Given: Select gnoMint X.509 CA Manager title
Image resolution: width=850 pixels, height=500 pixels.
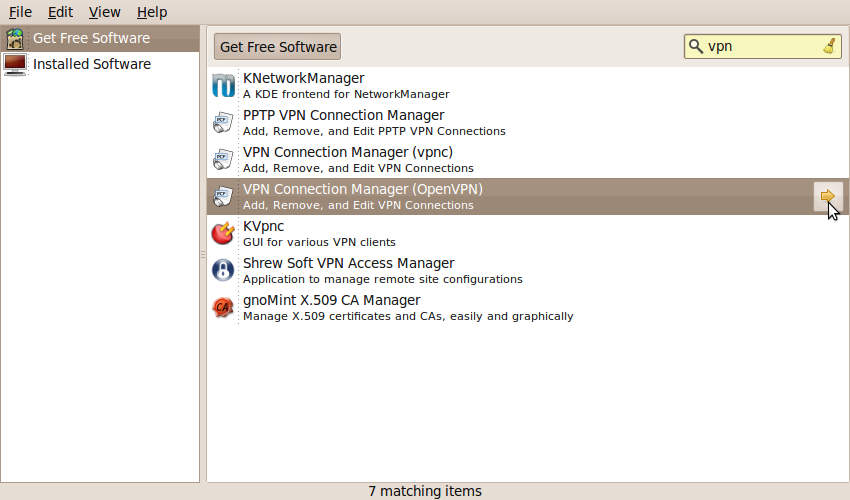Looking at the screenshot, I should click(332, 300).
